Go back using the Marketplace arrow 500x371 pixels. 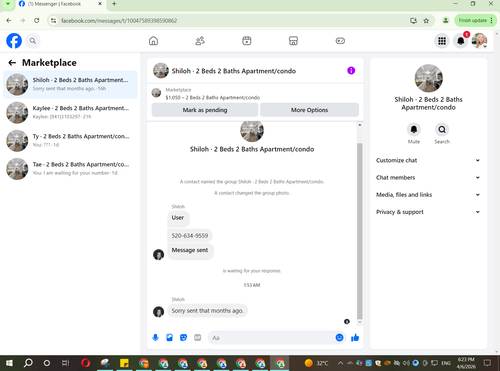coord(12,63)
